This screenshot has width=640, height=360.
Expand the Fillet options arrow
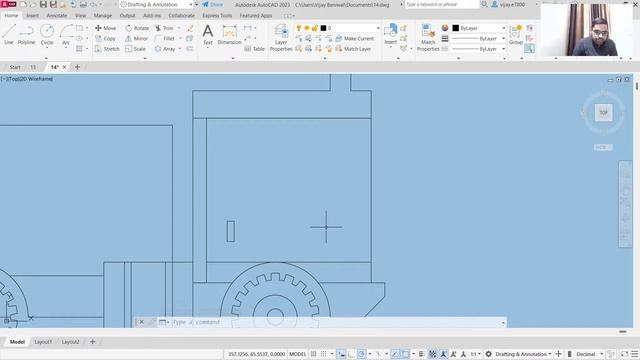point(180,38)
